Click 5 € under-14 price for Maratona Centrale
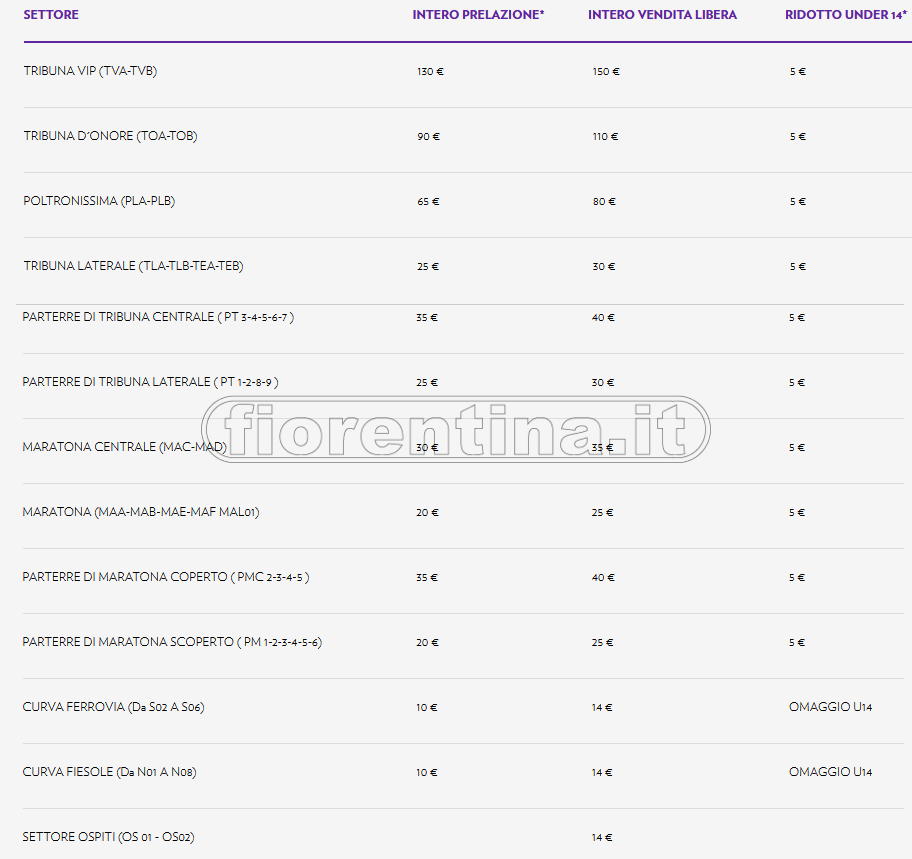This screenshot has width=912, height=859. [797, 448]
